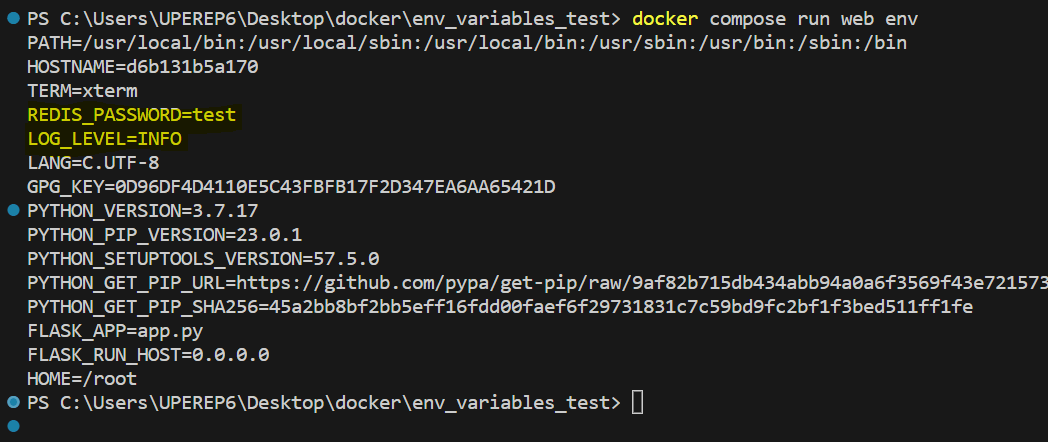Screen dimensions: 1048x442
Task: Click the blue dot beside the last PS prompt
Action: 12,402
